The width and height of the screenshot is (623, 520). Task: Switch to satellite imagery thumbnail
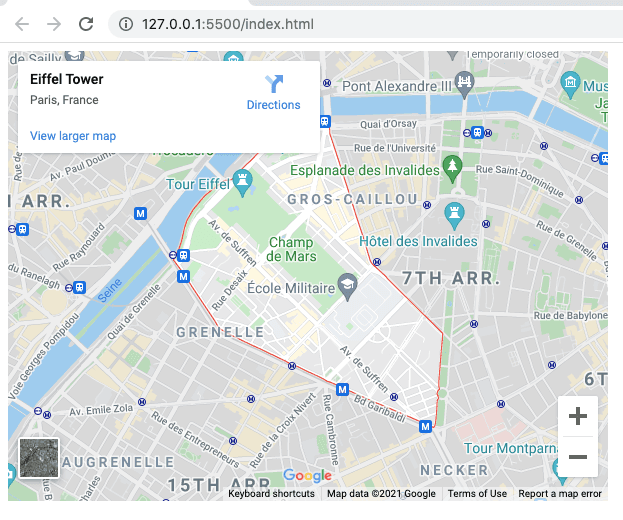39,458
